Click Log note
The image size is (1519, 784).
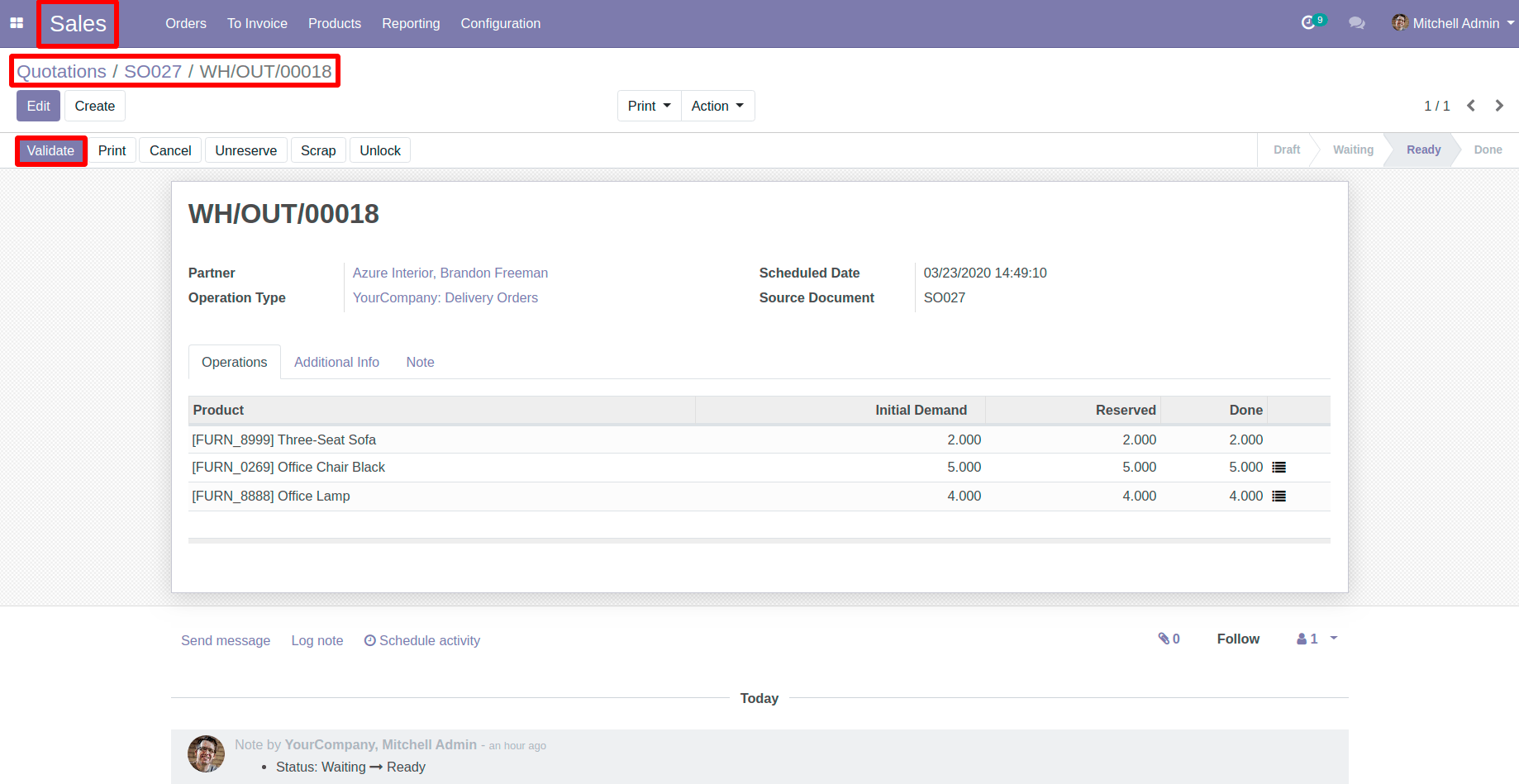pos(317,640)
